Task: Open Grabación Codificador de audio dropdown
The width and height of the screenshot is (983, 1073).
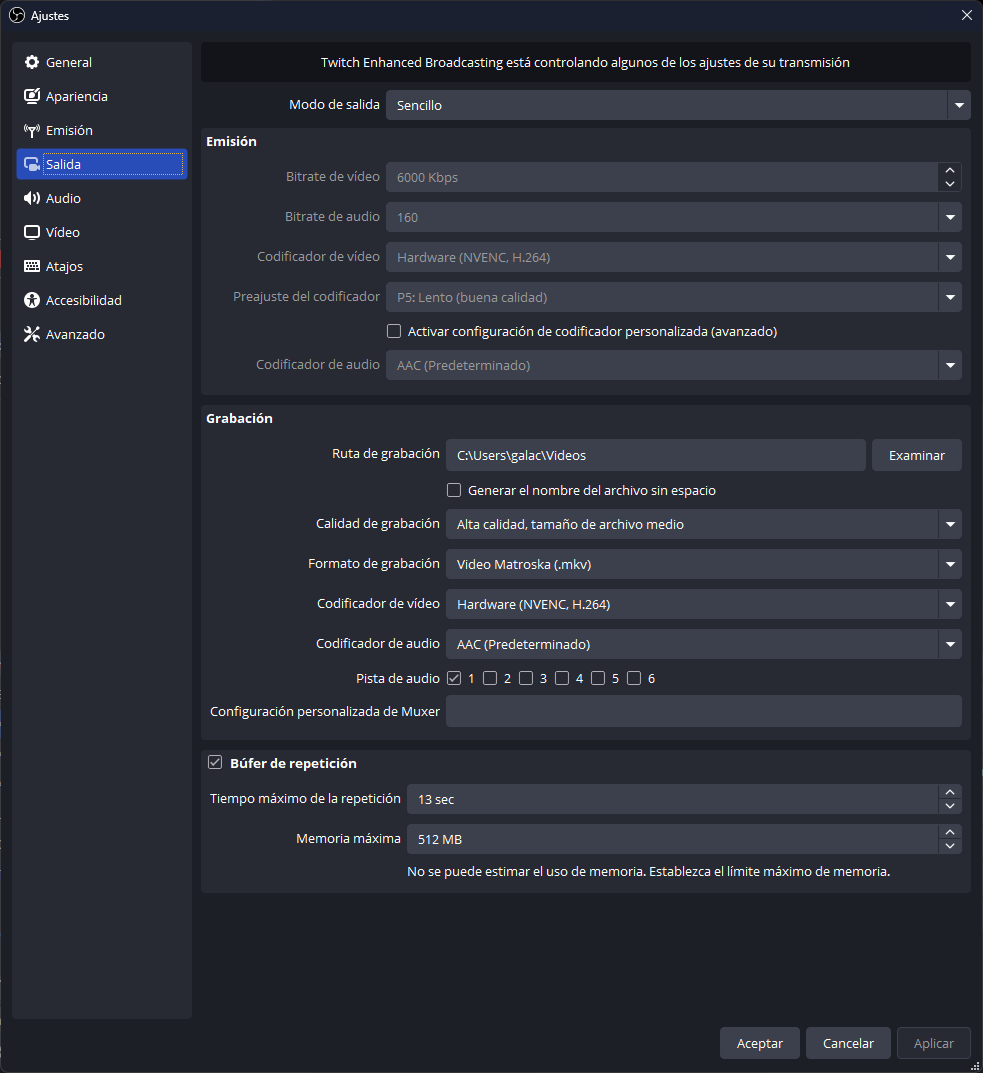Action: coord(704,644)
